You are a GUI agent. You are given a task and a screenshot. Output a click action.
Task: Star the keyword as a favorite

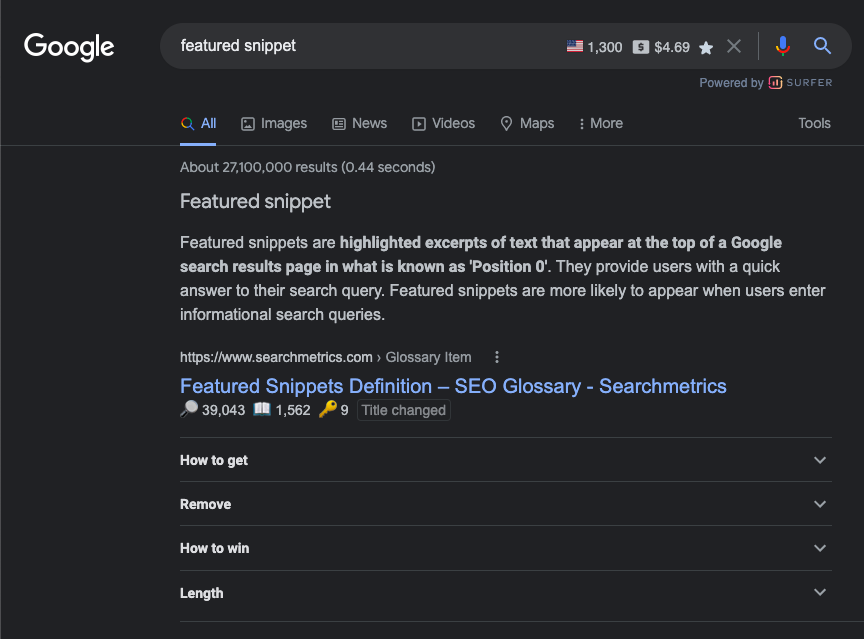[707, 46]
